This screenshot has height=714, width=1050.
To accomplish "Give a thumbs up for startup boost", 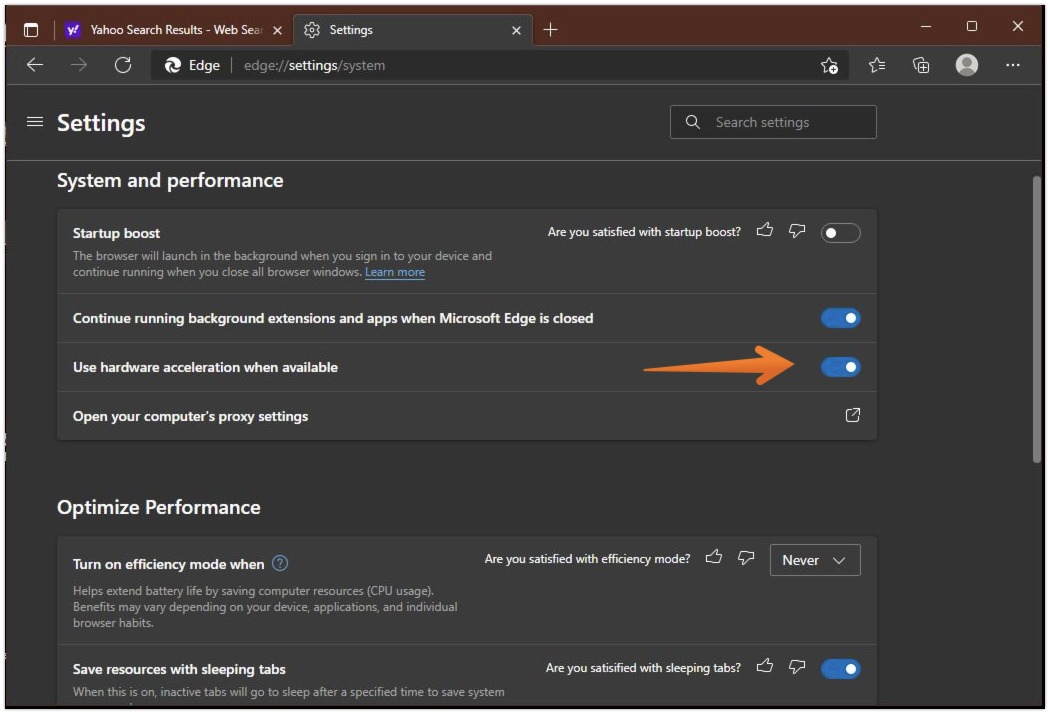I will pyautogui.click(x=765, y=231).
